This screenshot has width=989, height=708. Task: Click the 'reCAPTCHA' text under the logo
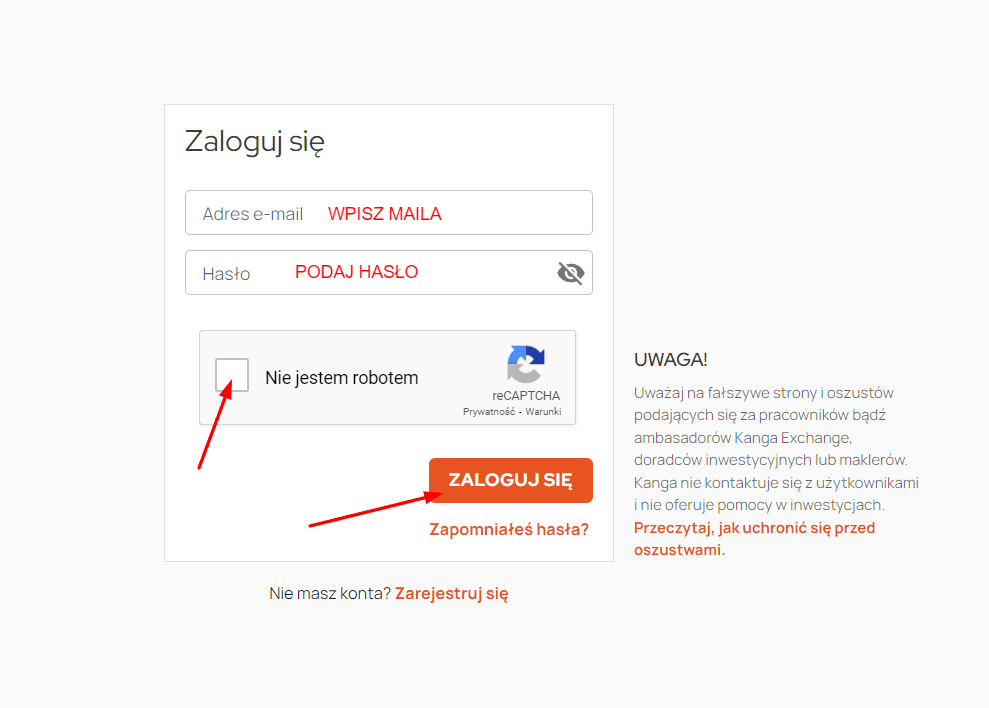click(x=526, y=396)
